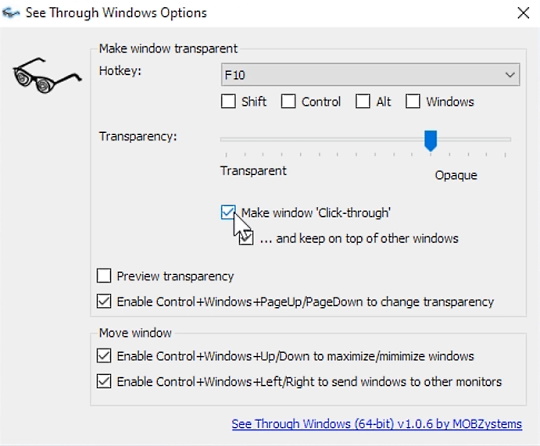Close the options dialog window
The image size is (540, 446).
pos(523,13)
